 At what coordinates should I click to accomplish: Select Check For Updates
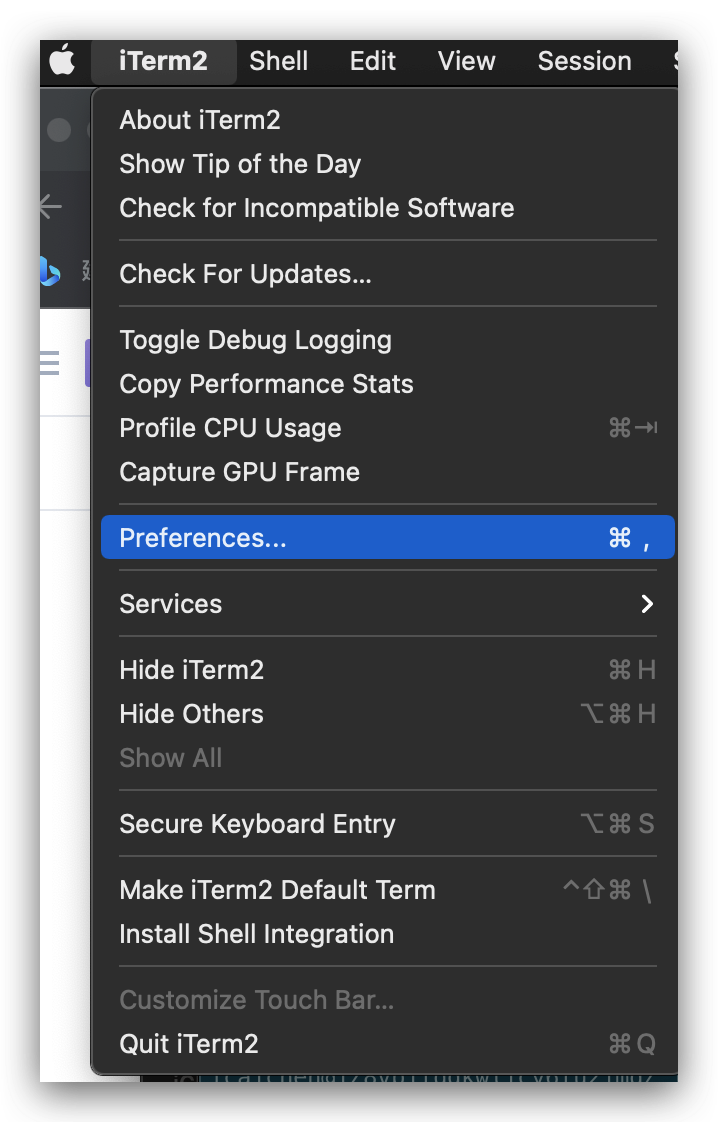pos(246,274)
